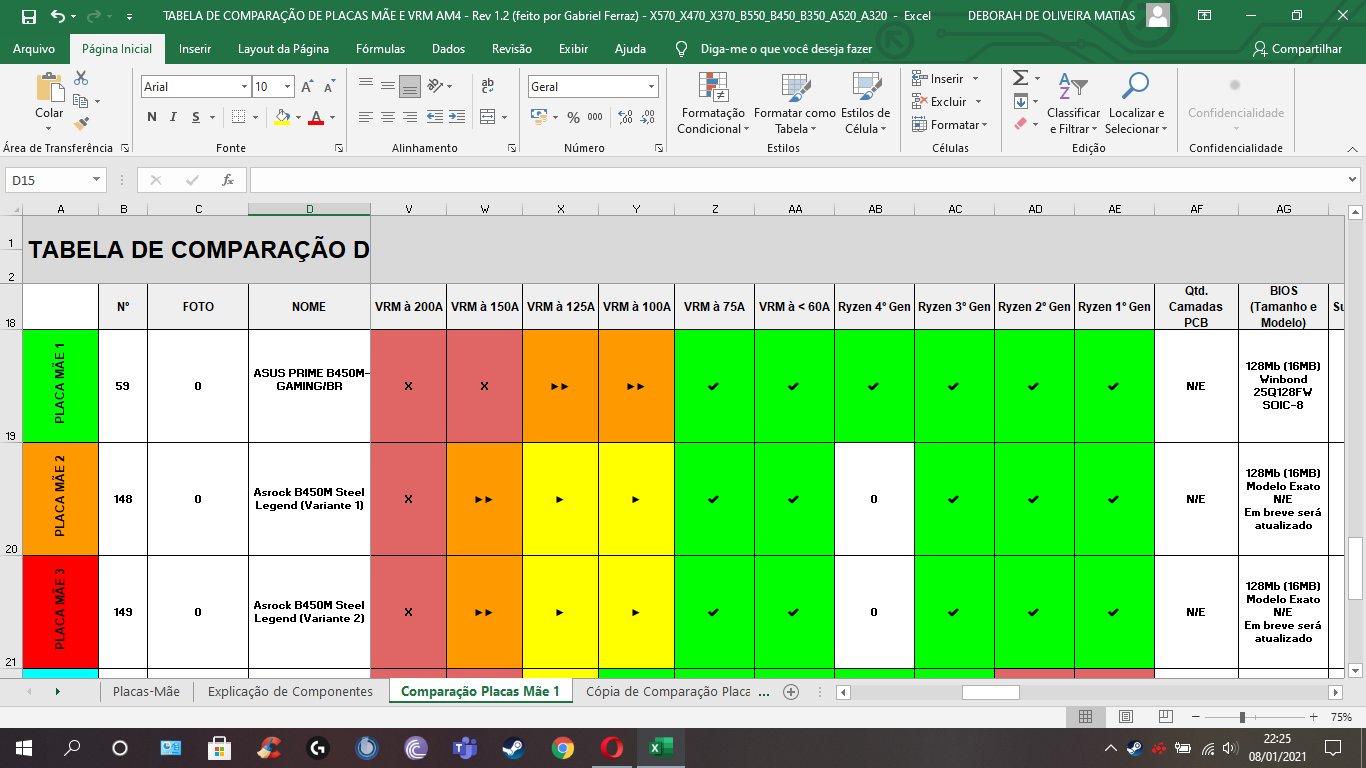Open the Placas-Mãe sheet tab
The height and width of the screenshot is (768, 1366).
(x=146, y=691)
